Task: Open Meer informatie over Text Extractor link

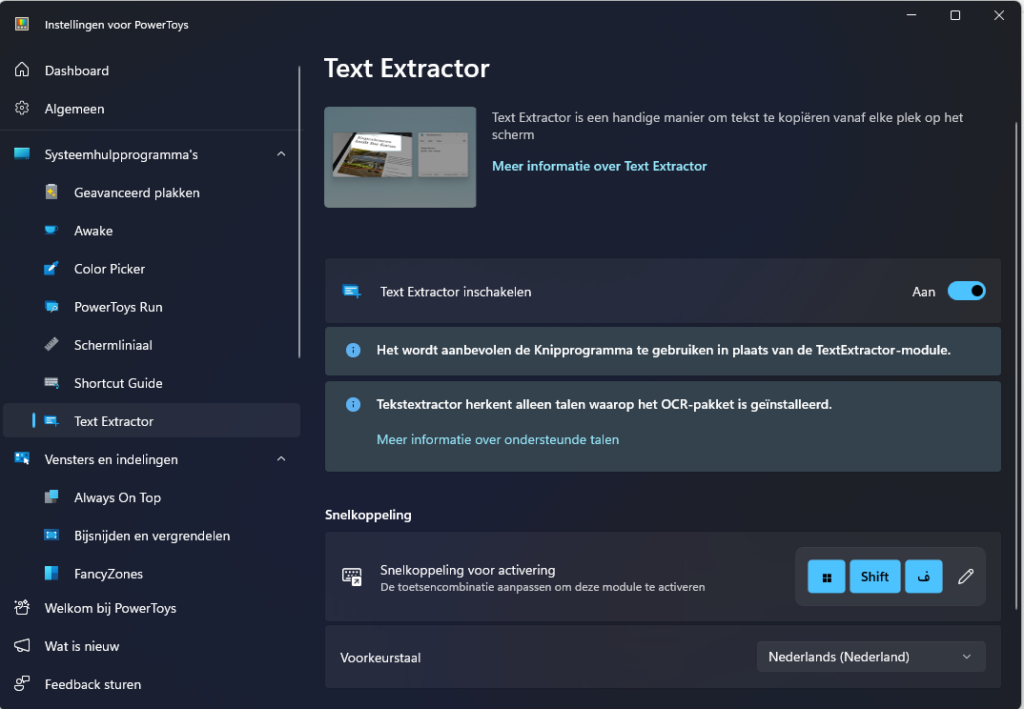Action: (600, 166)
